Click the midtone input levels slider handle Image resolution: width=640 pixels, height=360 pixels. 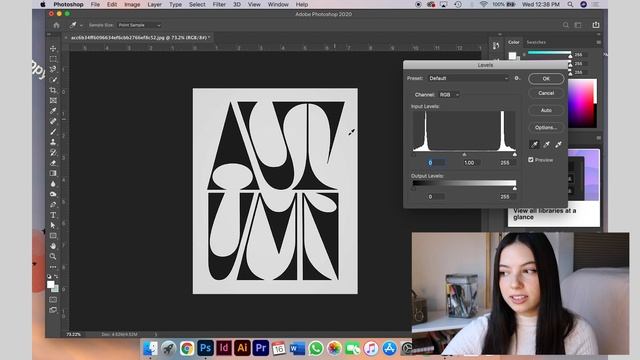point(464,155)
